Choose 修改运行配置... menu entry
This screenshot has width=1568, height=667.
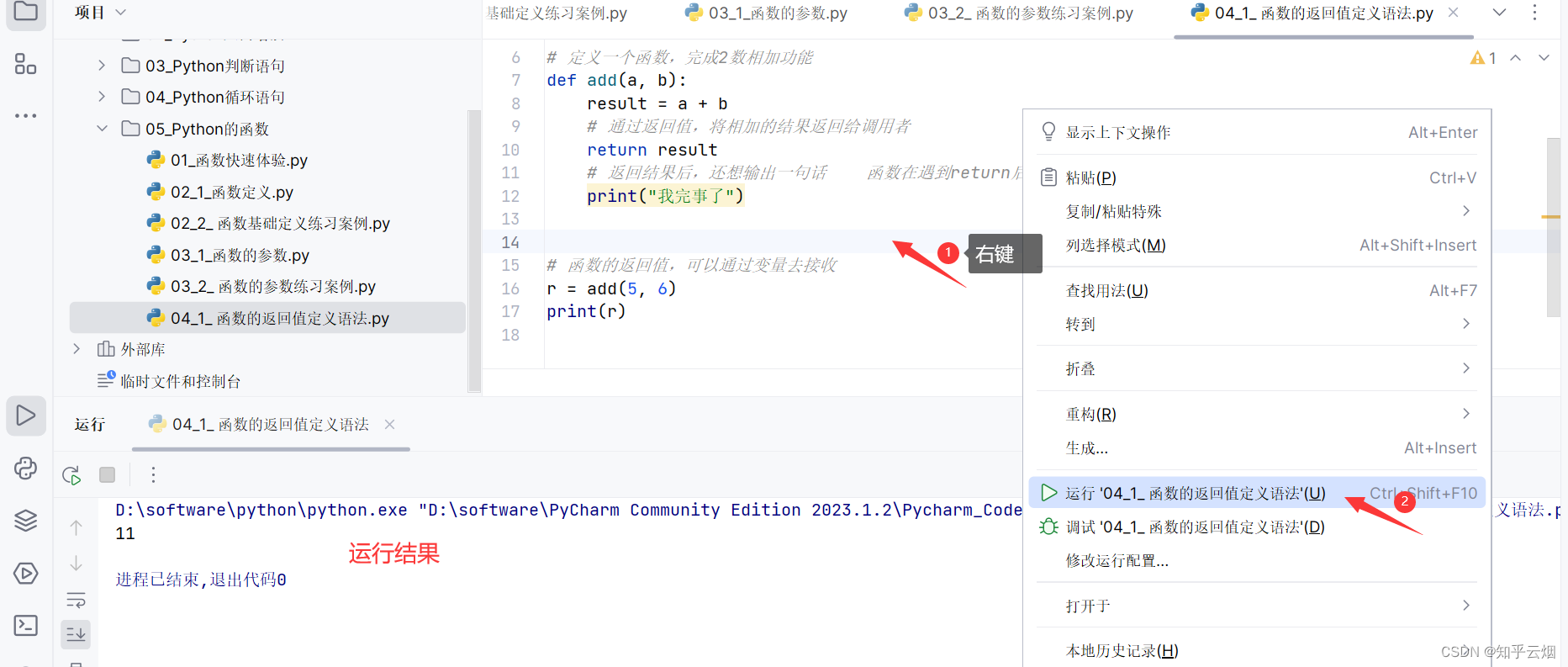pos(1257,561)
